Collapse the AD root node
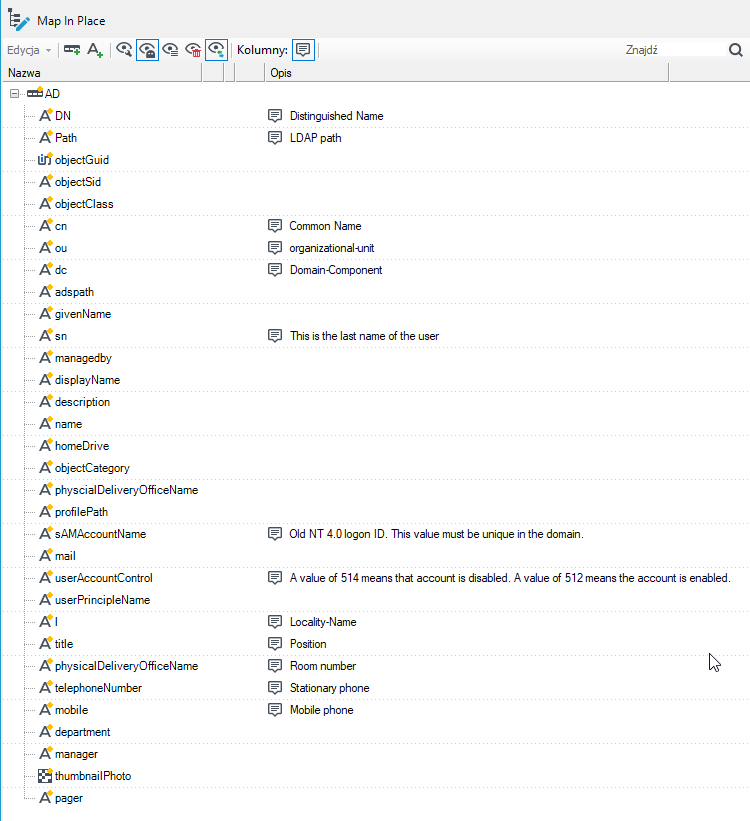750x821 pixels. point(14,94)
